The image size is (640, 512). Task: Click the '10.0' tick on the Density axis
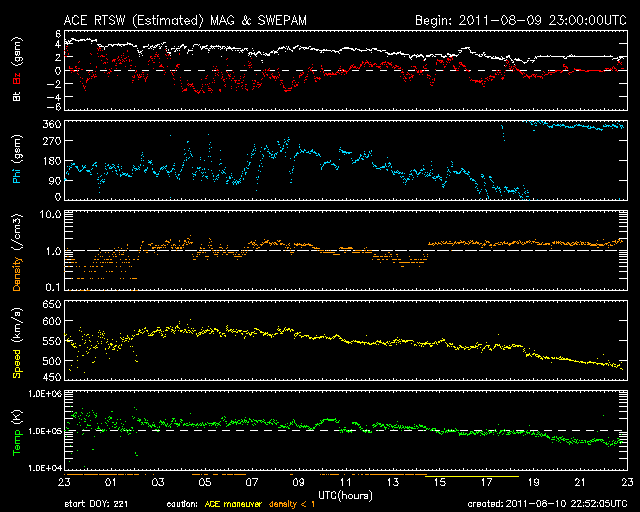(x=50, y=214)
